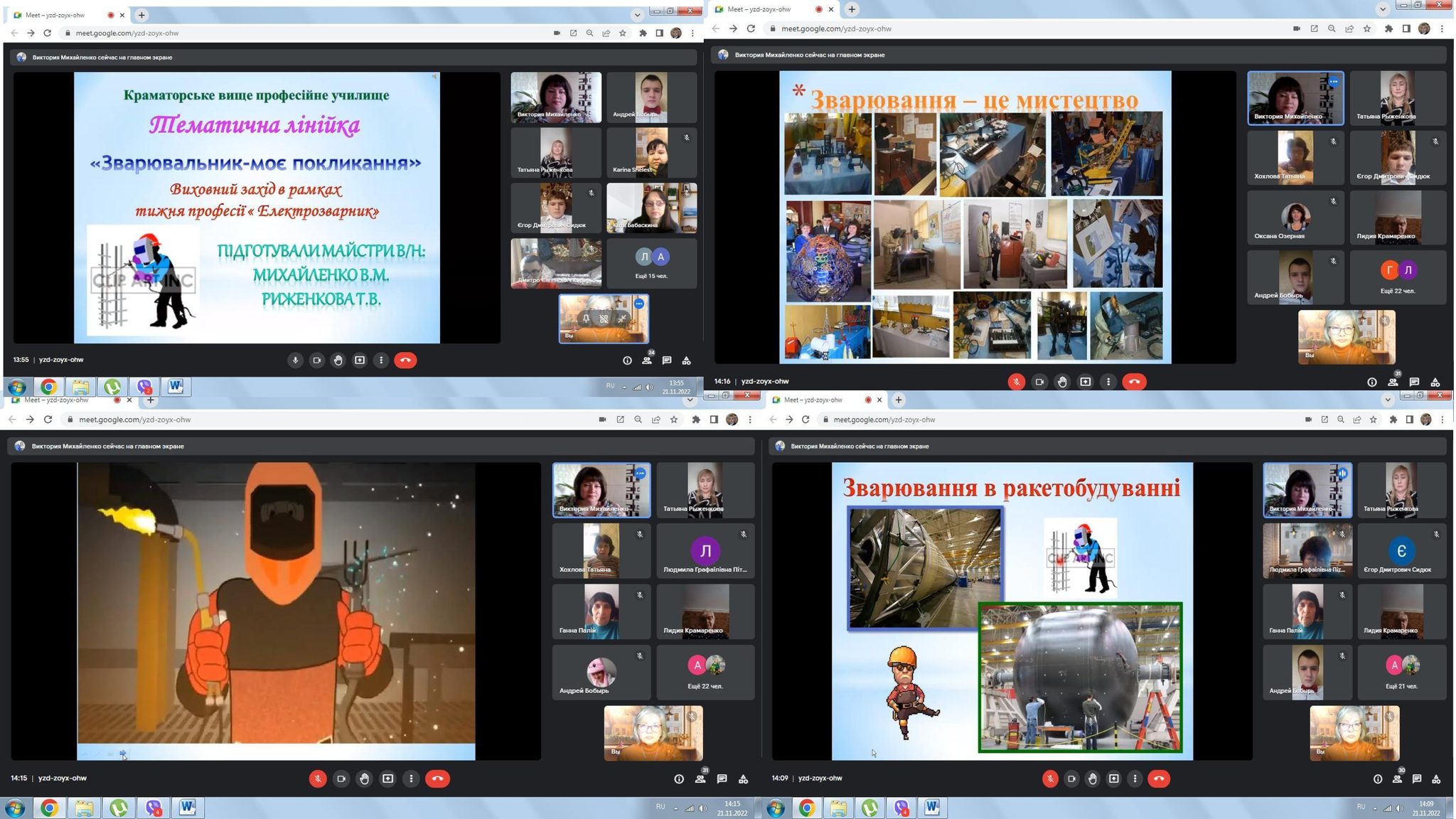Expand the 'Ещё 15 чел.' participants tile
The image size is (1456, 819).
(652, 263)
